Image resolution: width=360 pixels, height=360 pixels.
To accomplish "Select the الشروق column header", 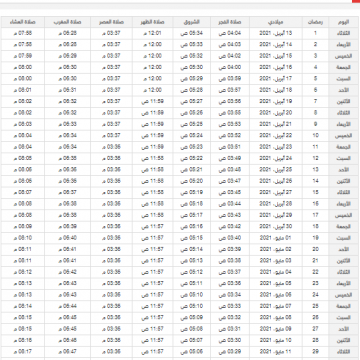I will click(x=192, y=22).
